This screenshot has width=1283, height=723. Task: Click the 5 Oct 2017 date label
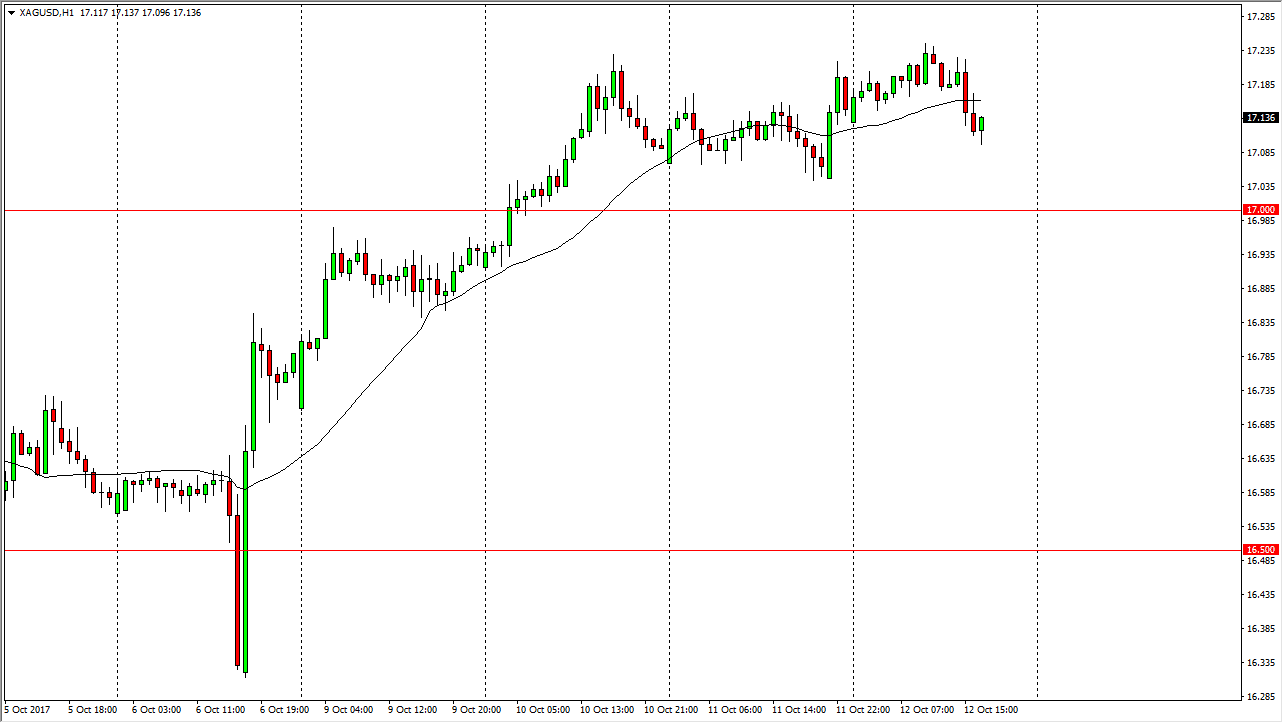(x=25, y=710)
